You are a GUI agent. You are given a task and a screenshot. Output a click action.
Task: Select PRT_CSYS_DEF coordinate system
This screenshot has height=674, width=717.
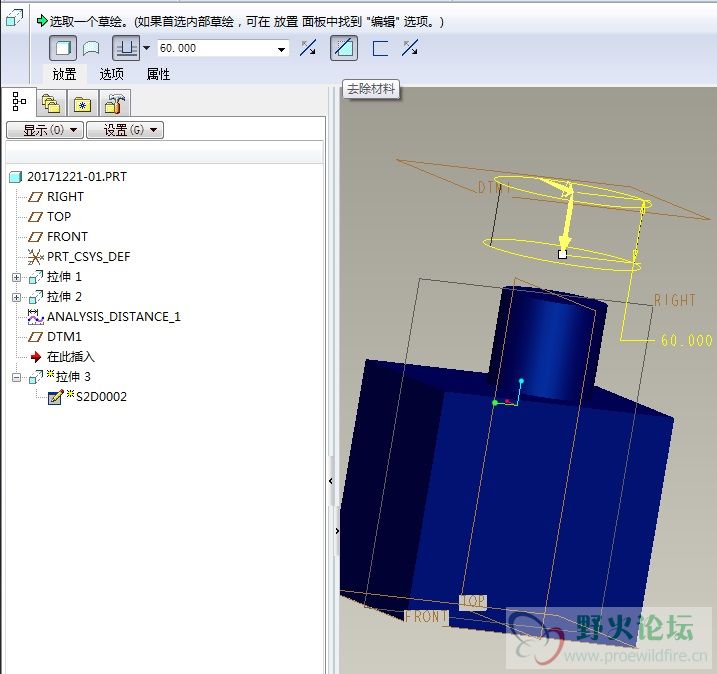tap(89, 257)
